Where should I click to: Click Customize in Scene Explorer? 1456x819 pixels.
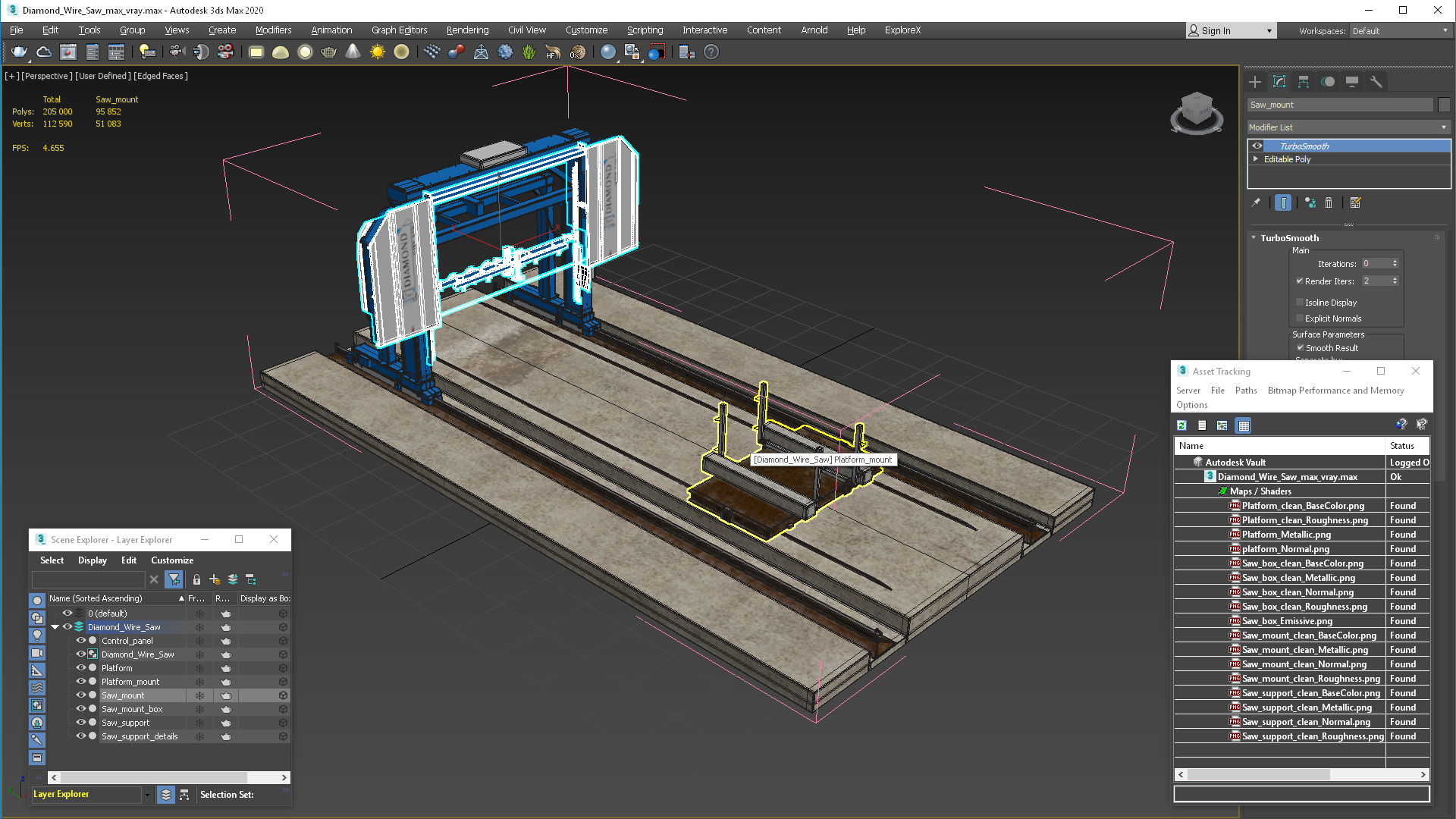172,560
